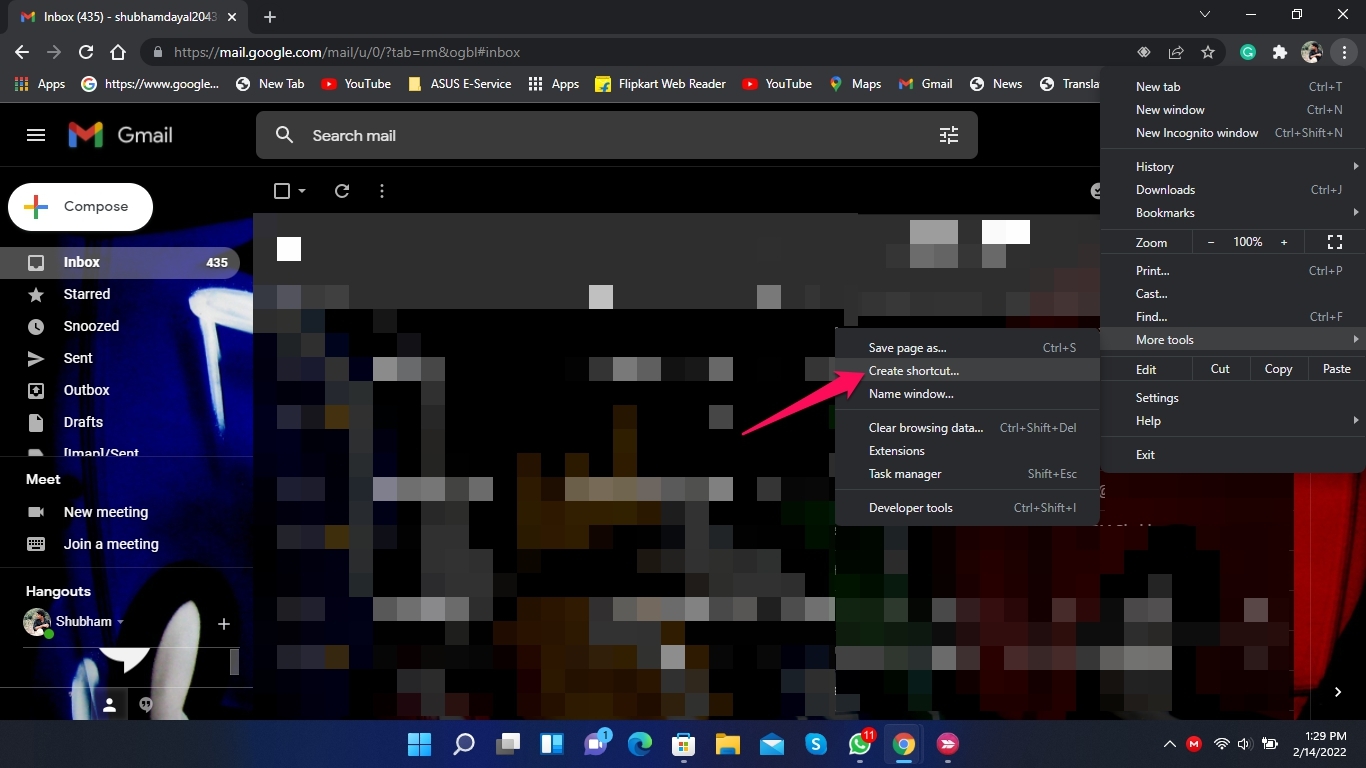Viewport: 1366px width, 768px height.
Task: Open YouTube bookmark next to New Tab
Action: [356, 84]
